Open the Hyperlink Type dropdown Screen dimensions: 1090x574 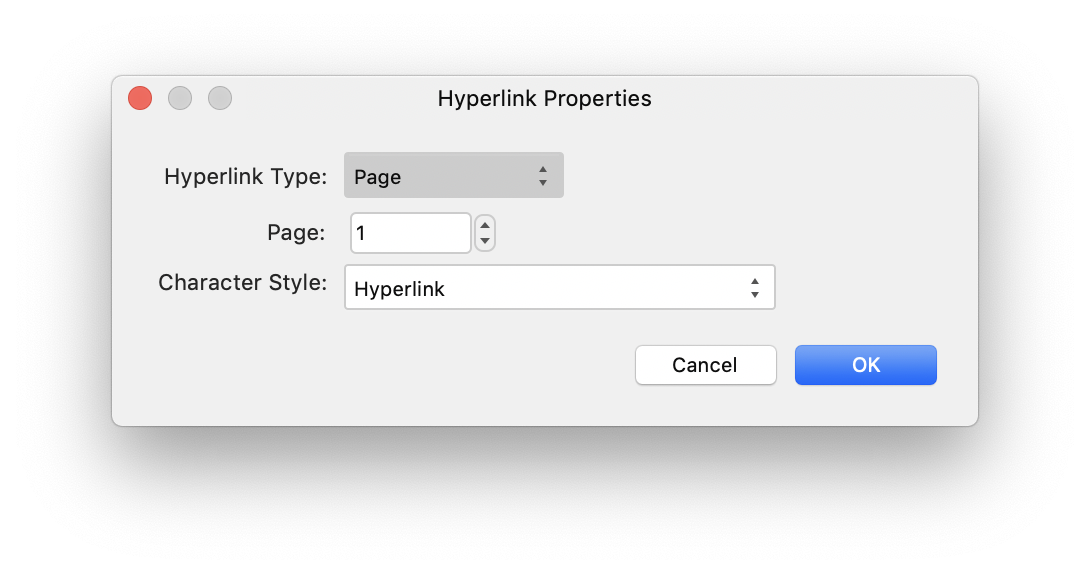[x=453, y=176]
